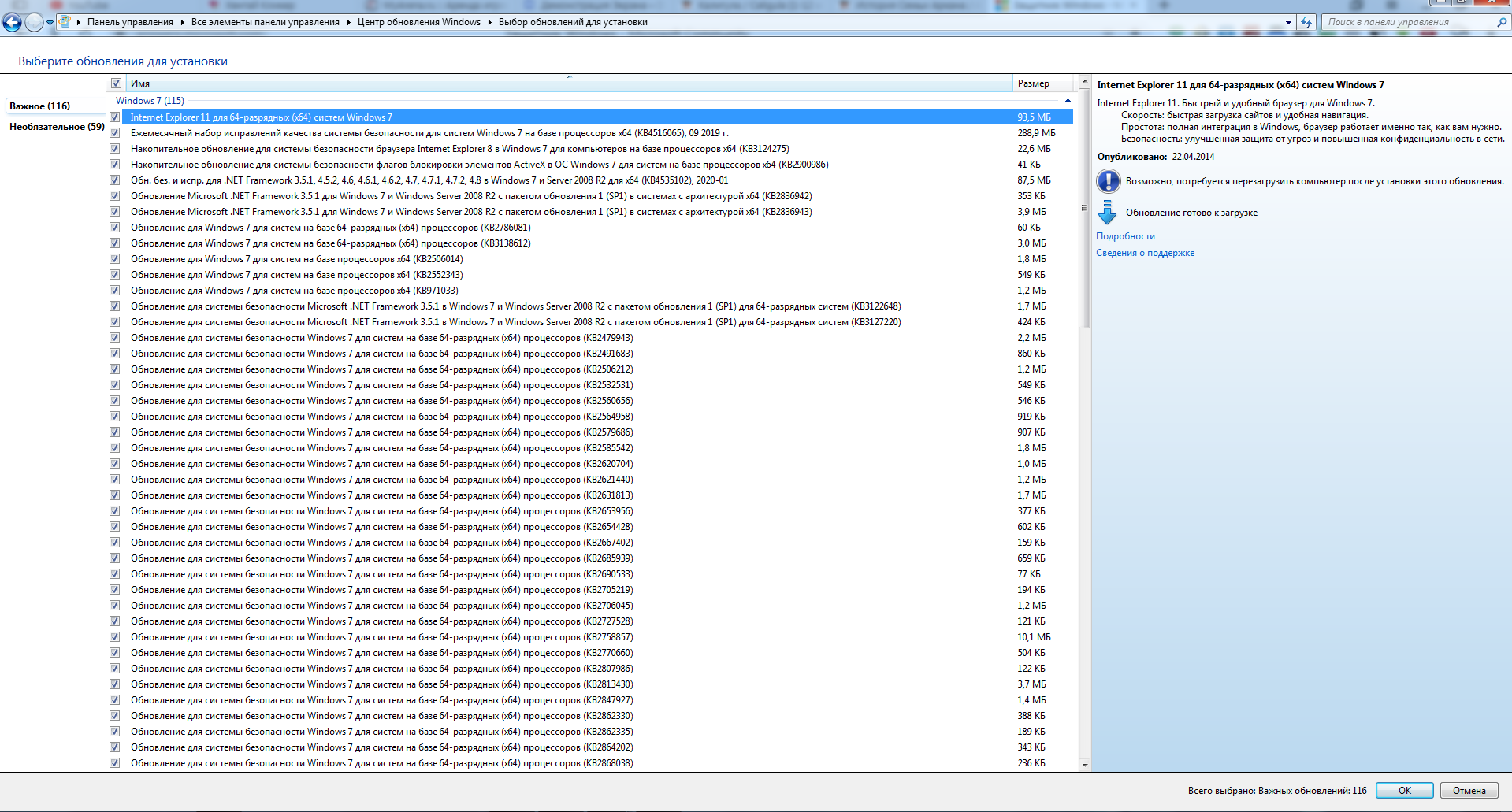
Task: Open Панель управления breadcrumb
Action: pos(130,22)
